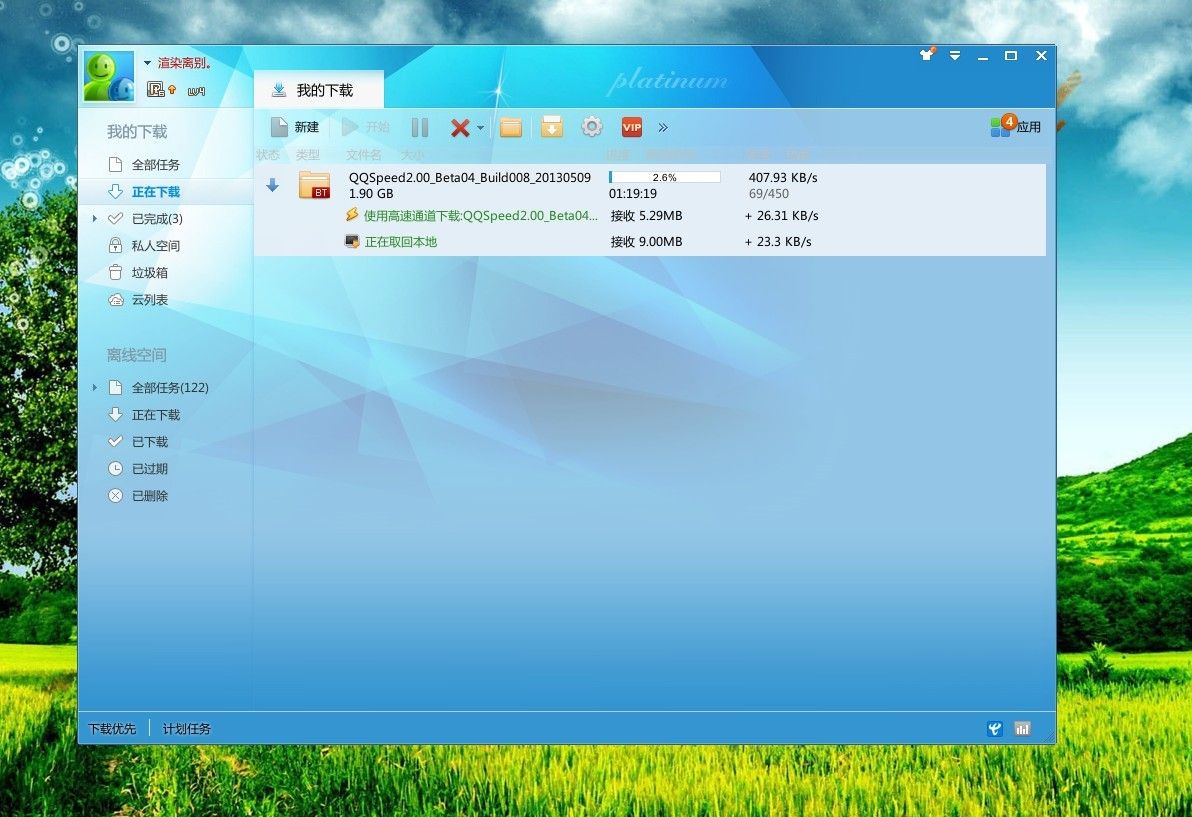Click the 1.90 GB file size text
Viewport: 1192px width, 817px height.
pos(371,194)
